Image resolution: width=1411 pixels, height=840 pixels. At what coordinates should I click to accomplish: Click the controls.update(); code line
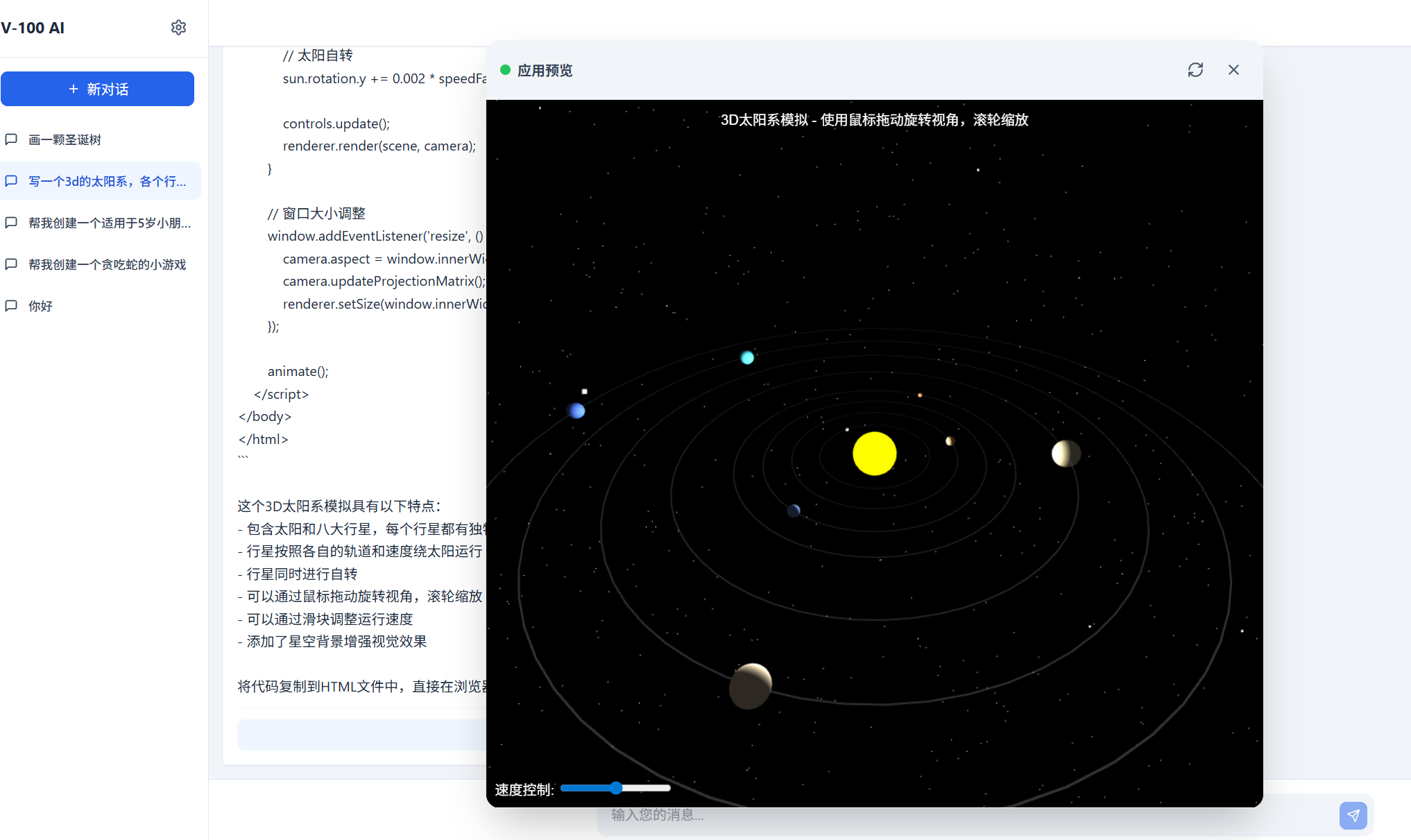click(x=336, y=123)
